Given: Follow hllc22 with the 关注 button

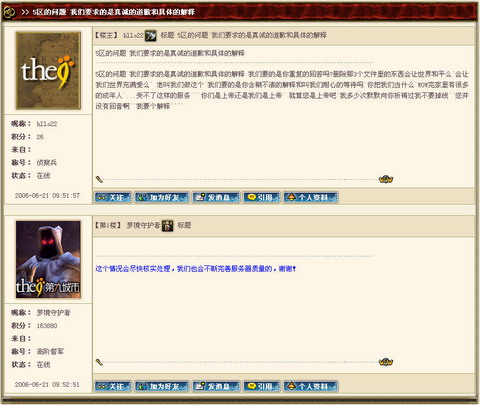Looking at the screenshot, I should pyautogui.click(x=113, y=197).
